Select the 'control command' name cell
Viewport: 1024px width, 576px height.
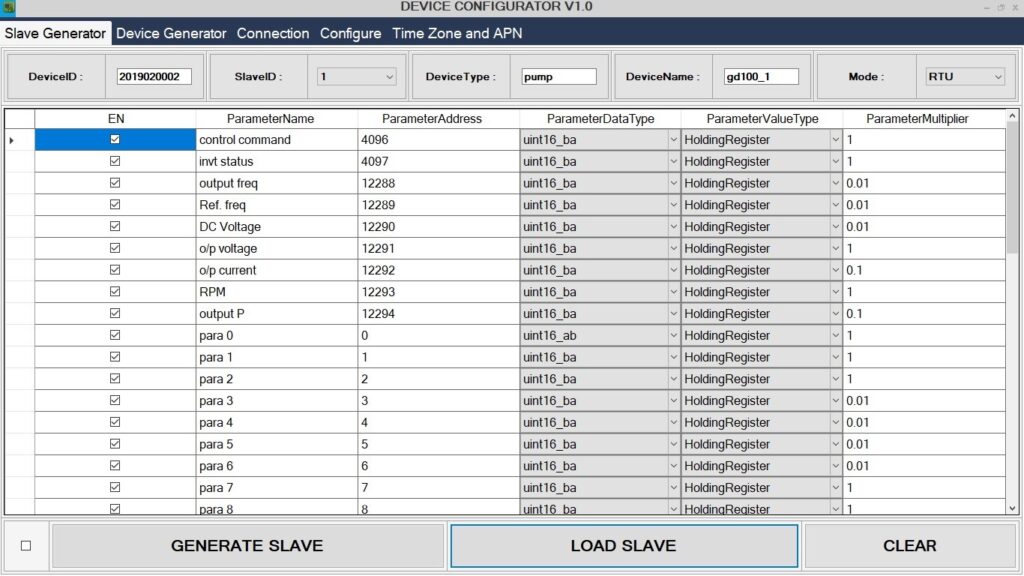[x=276, y=140]
